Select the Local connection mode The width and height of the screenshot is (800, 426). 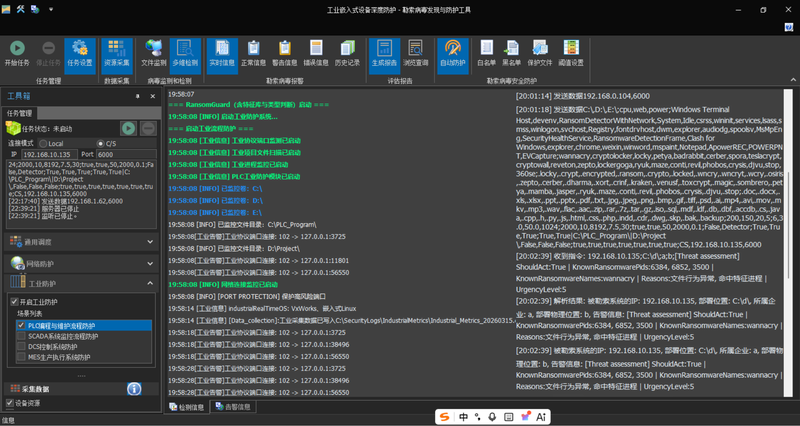point(51,144)
